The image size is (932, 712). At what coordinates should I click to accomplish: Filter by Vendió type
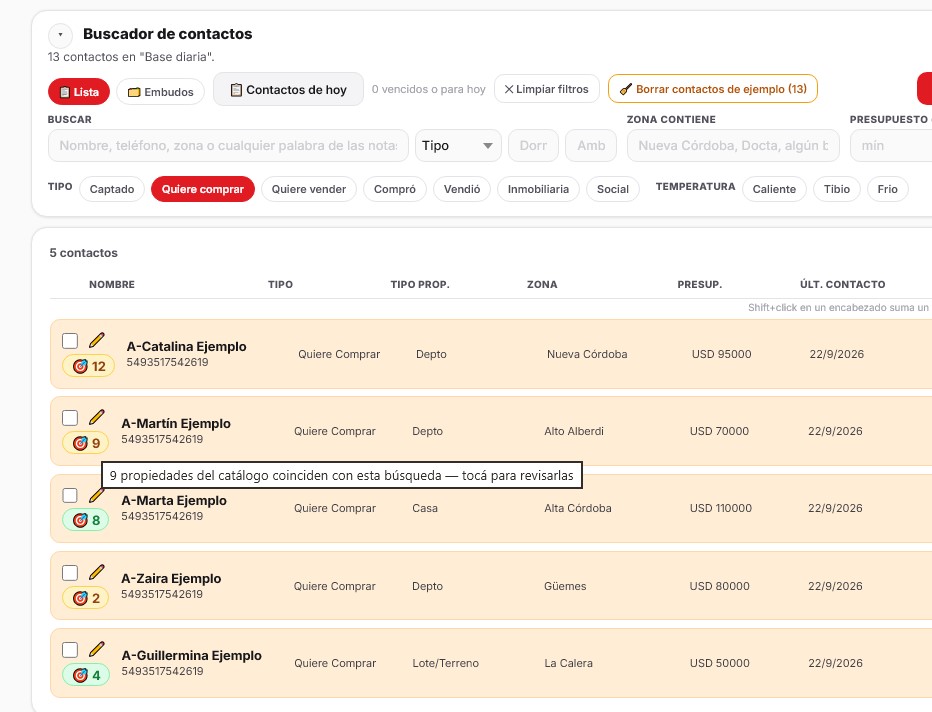[462, 189]
